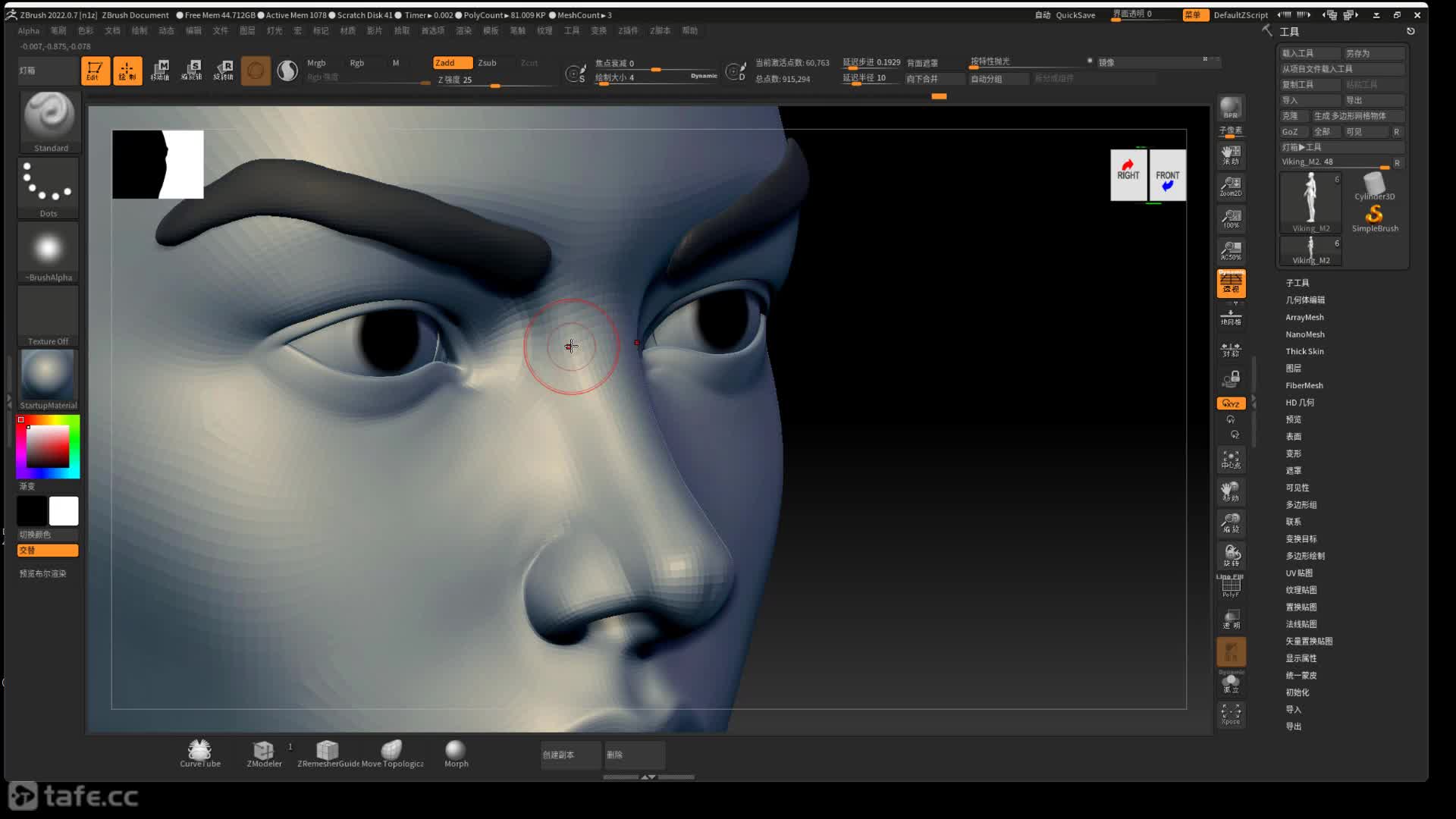Toggle the Edit mode button

pos(96,71)
